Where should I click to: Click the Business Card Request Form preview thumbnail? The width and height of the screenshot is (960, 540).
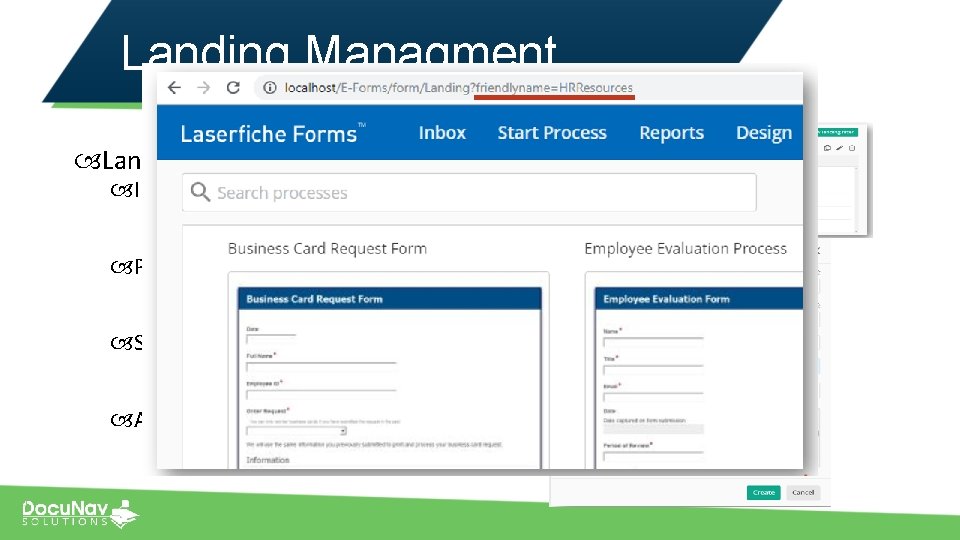tap(389, 370)
